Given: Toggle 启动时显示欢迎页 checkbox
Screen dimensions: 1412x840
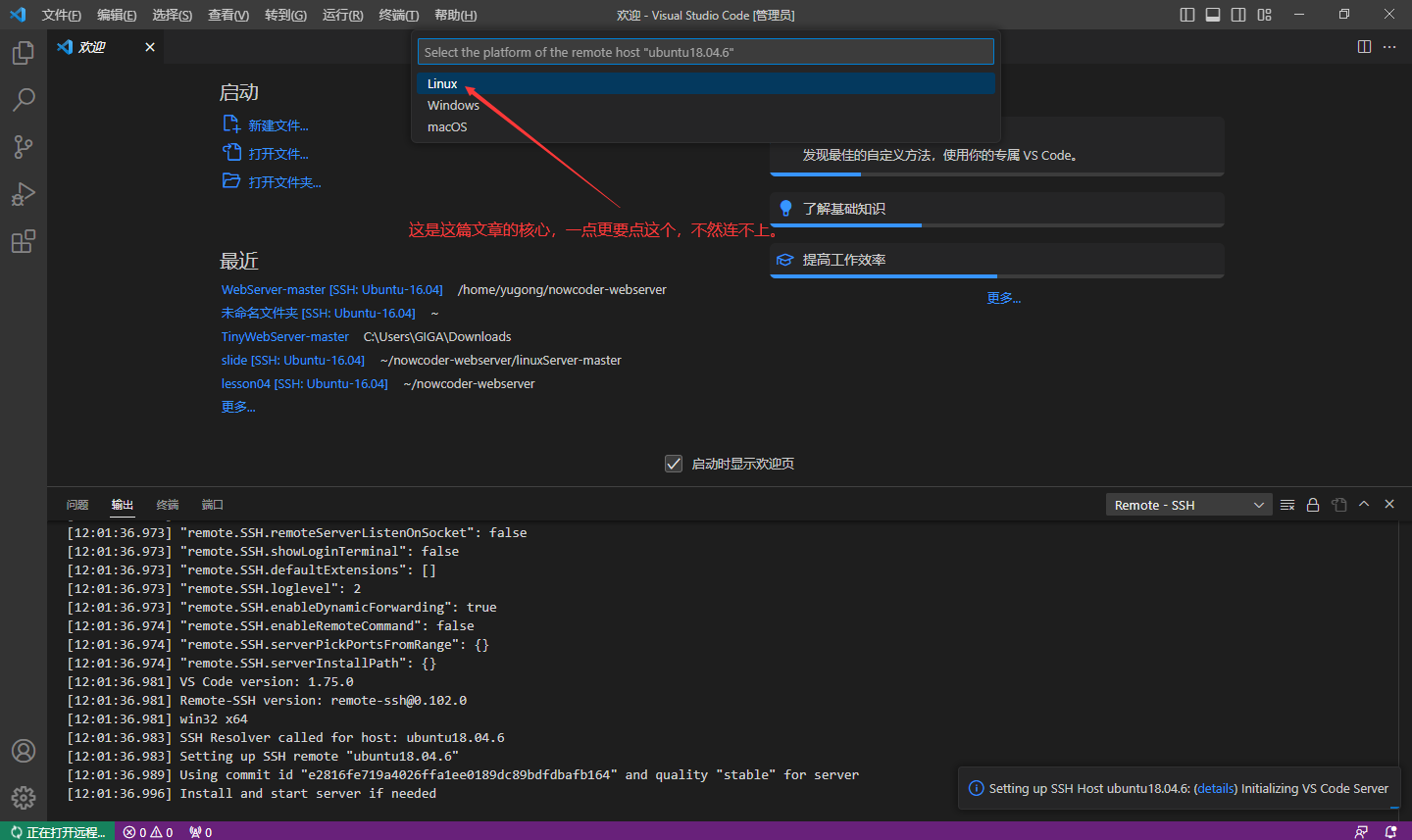Looking at the screenshot, I should (x=674, y=464).
